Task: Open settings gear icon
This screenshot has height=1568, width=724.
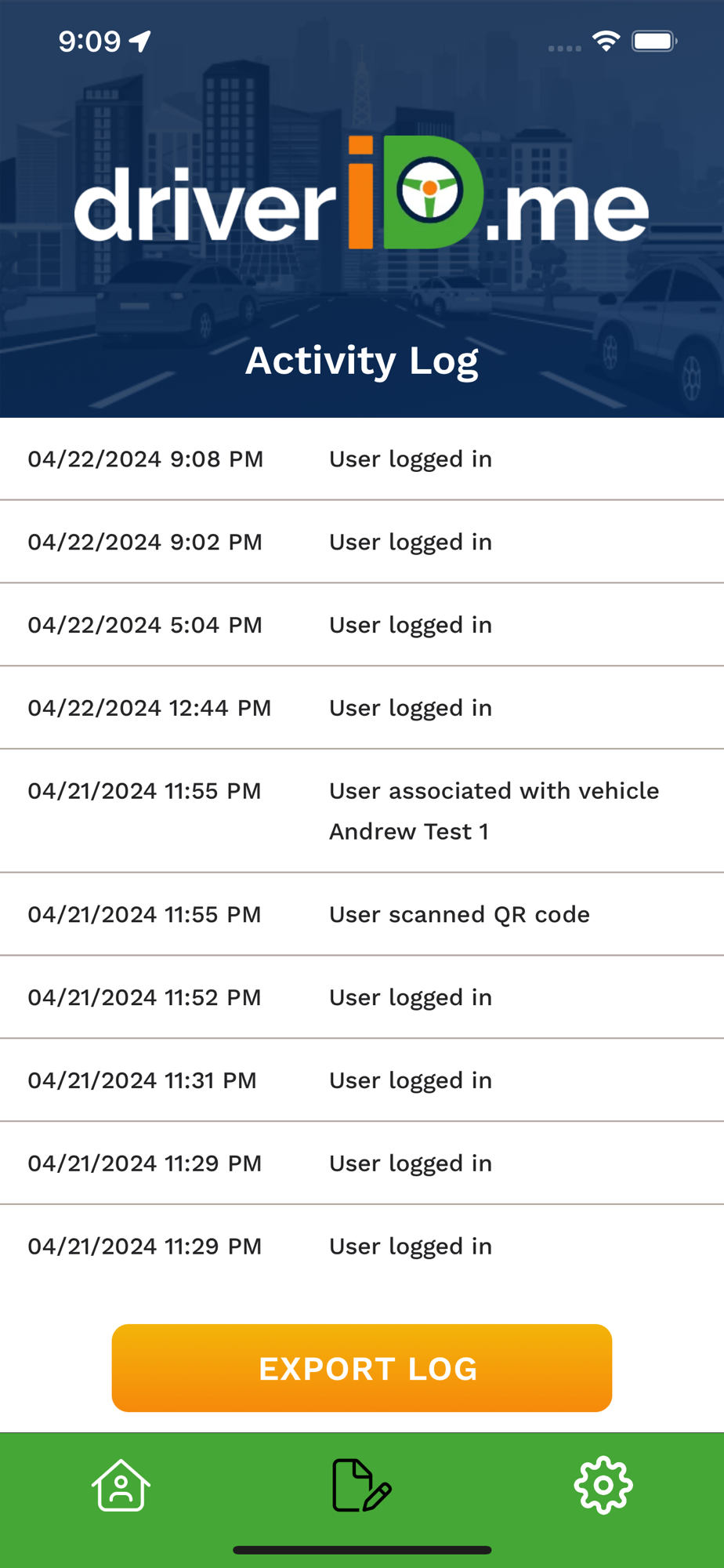Action: point(603,1485)
